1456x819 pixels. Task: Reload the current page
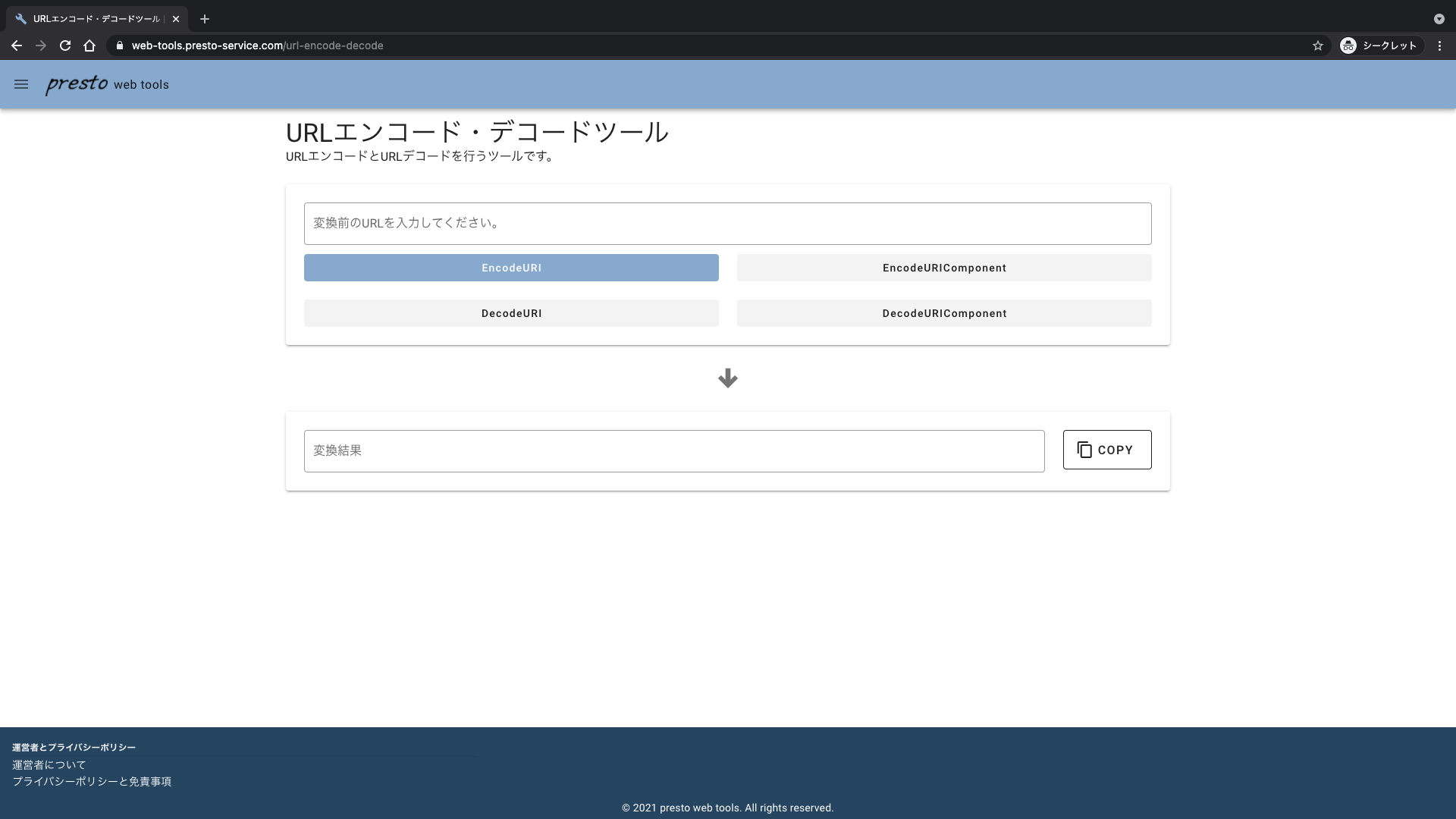65,45
